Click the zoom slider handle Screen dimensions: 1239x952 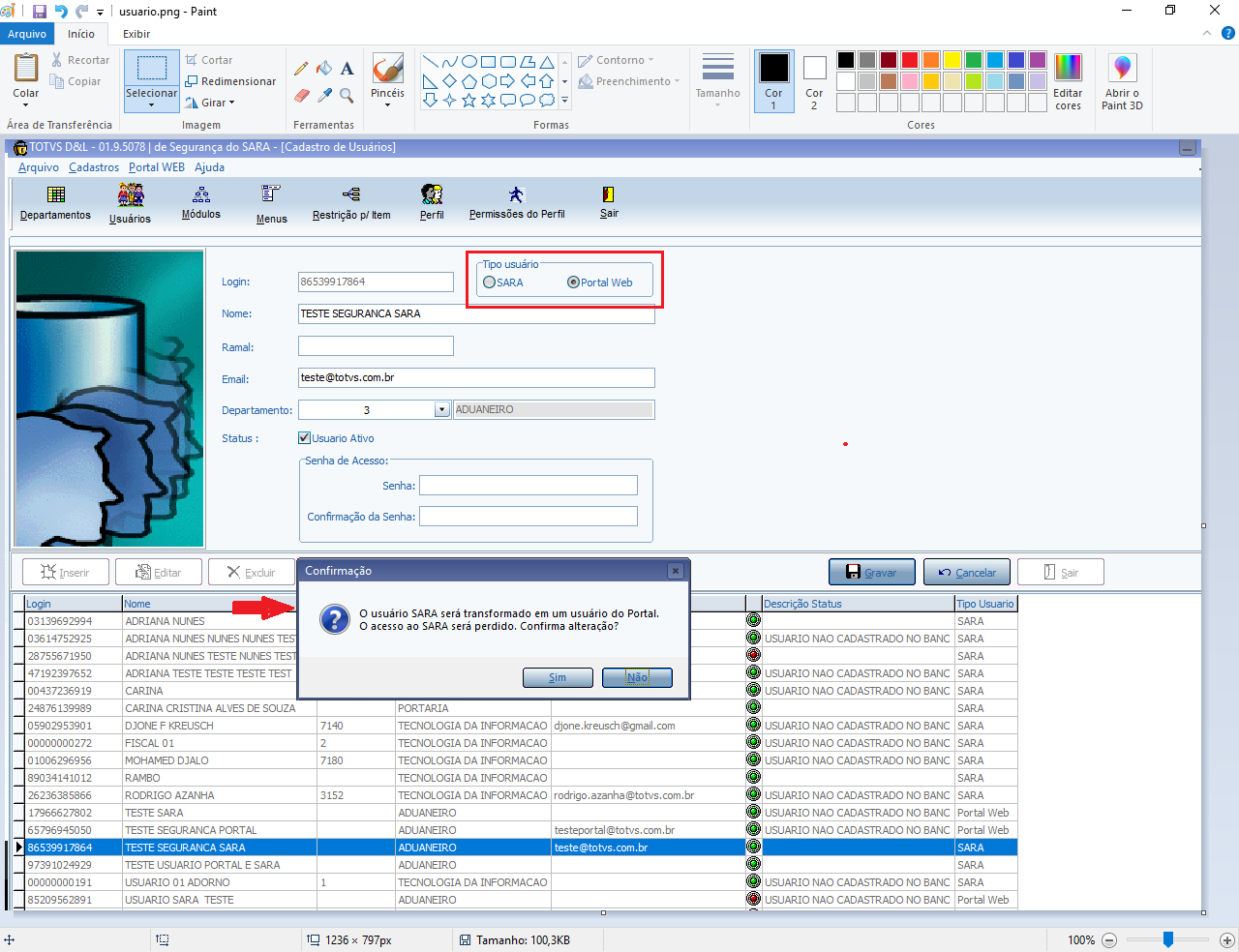(1168, 939)
